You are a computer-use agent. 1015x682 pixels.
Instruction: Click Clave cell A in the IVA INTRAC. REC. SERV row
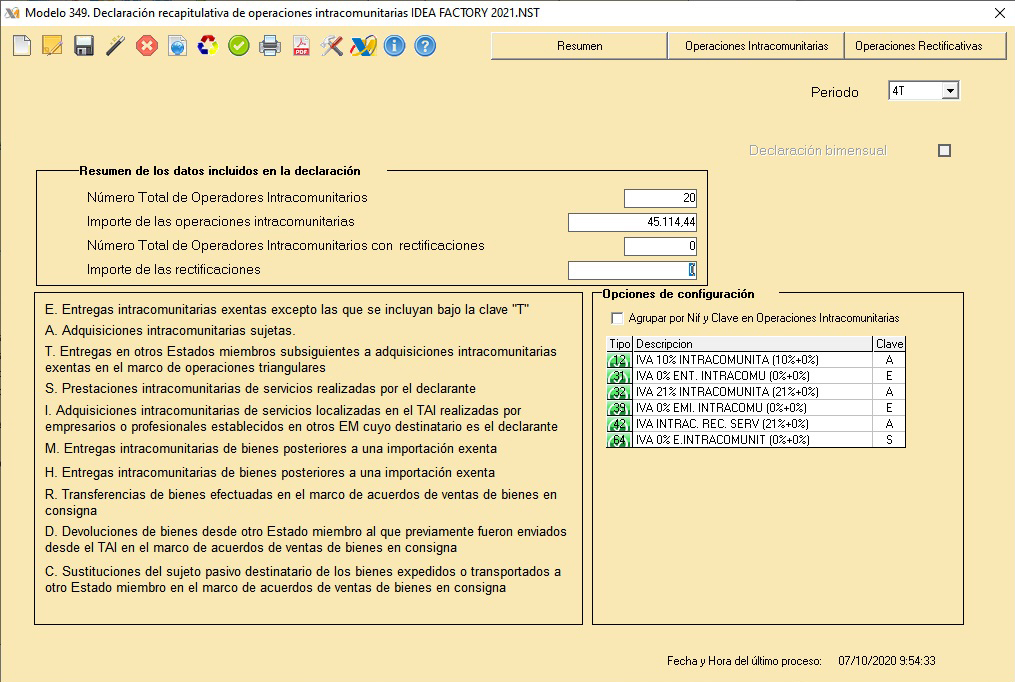[889, 424]
